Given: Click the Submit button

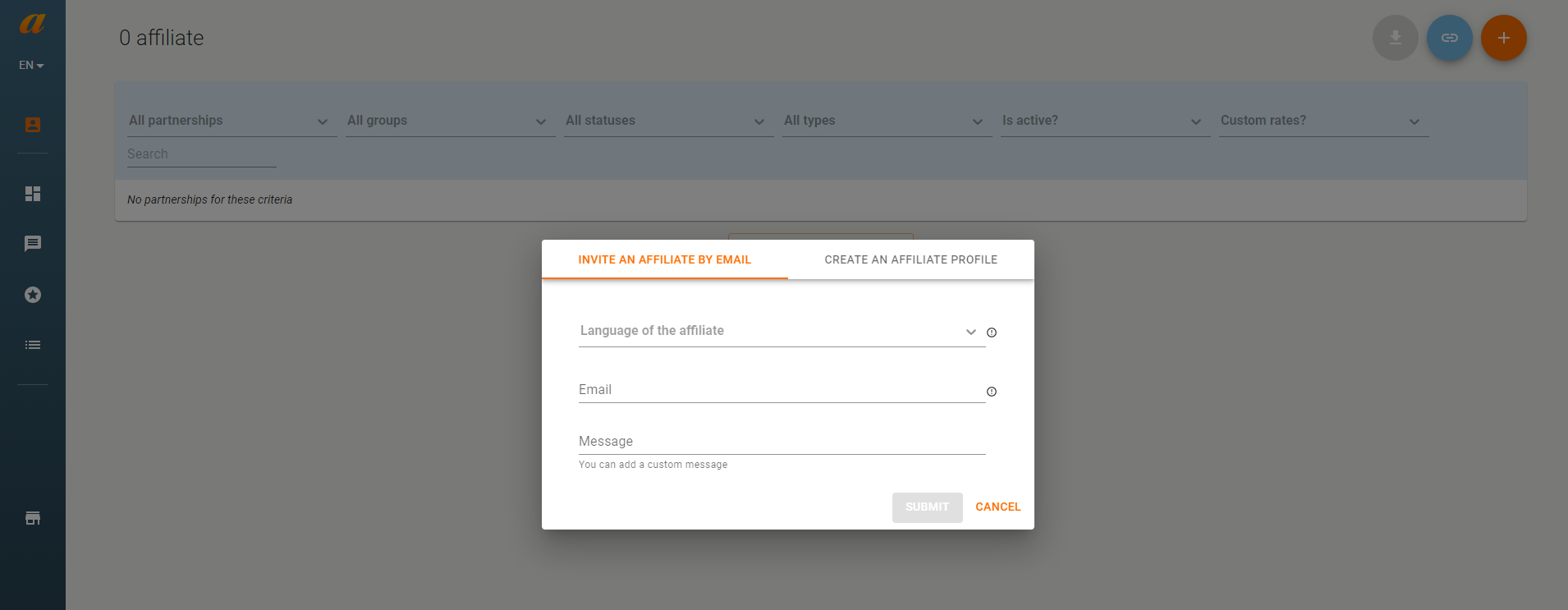Looking at the screenshot, I should tap(928, 507).
